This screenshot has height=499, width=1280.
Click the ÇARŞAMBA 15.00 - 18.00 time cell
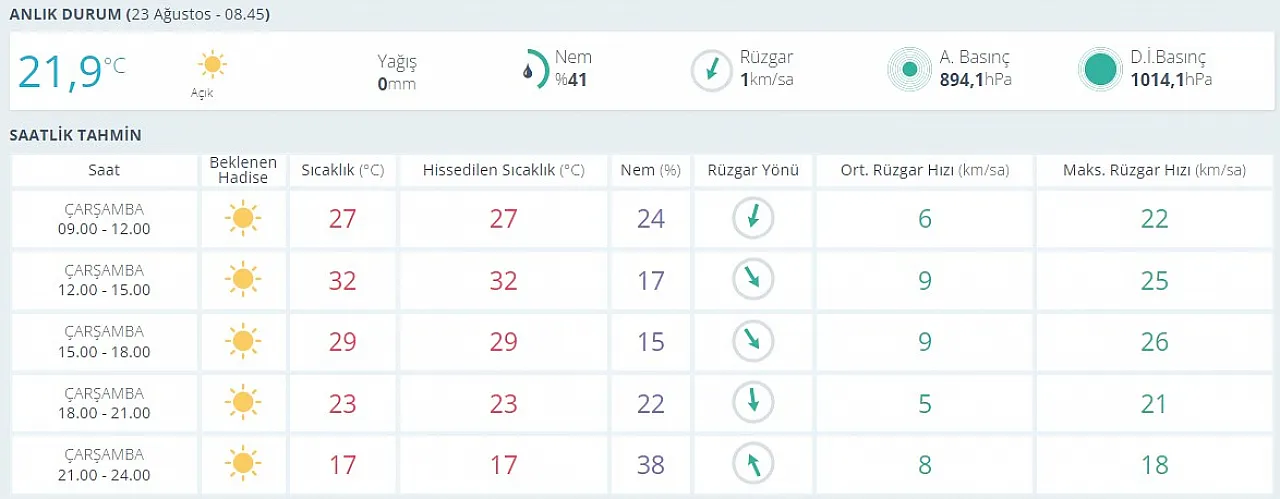coord(104,341)
